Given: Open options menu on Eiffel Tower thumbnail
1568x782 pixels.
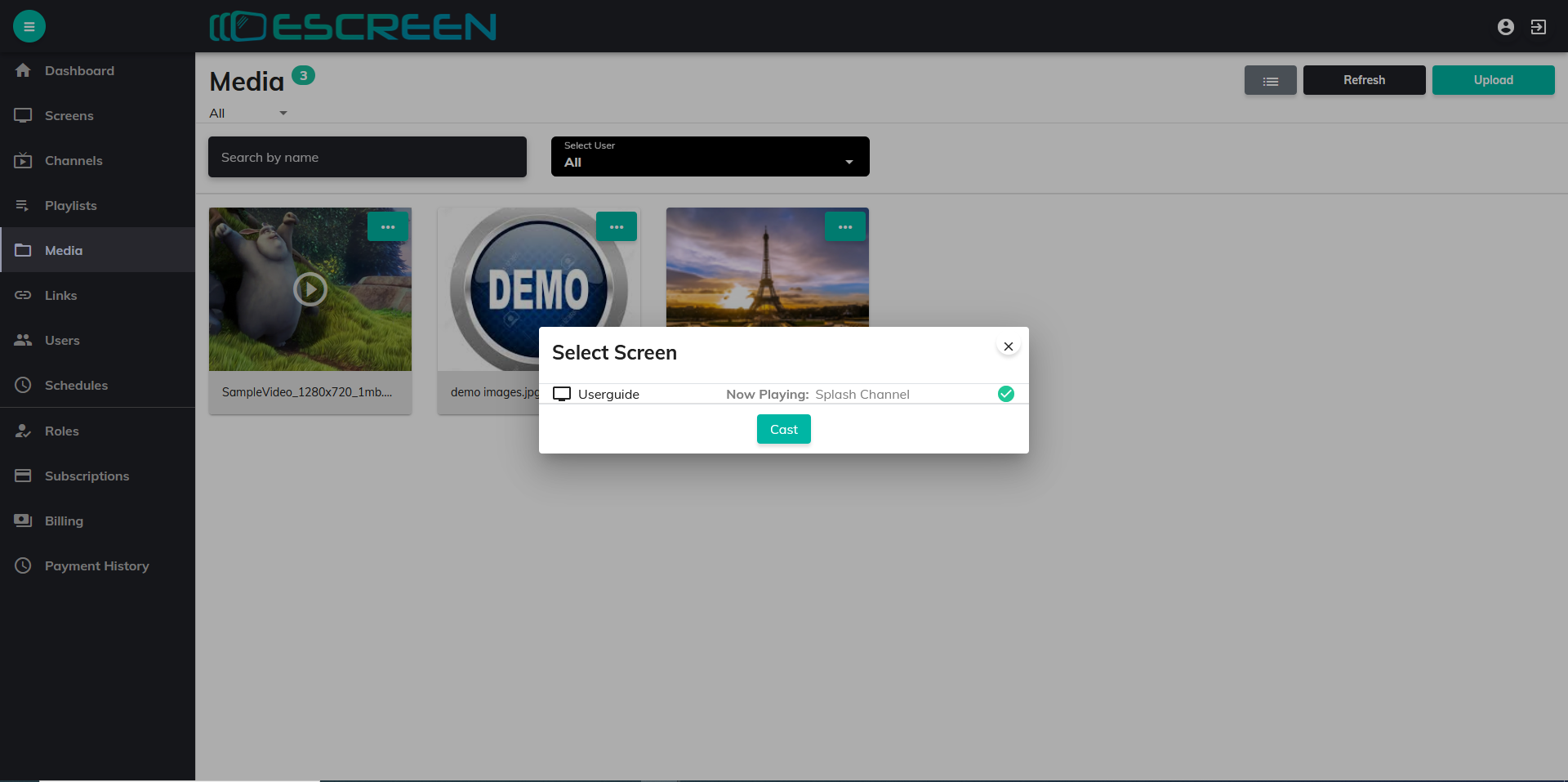Looking at the screenshot, I should pos(845,226).
